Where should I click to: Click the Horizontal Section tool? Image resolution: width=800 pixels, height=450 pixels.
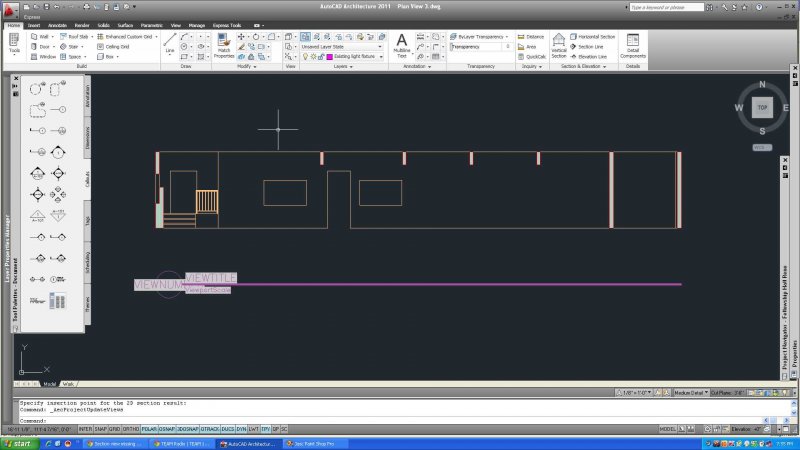pos(592,37)
